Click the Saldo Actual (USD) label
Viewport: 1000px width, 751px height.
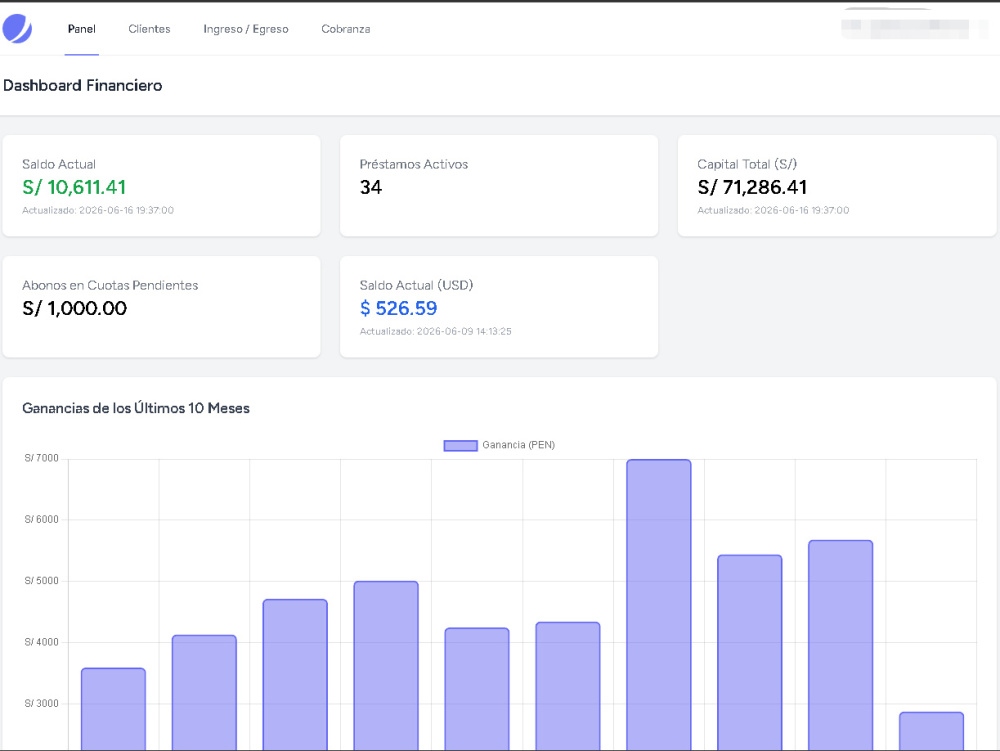tap(416, 285)
